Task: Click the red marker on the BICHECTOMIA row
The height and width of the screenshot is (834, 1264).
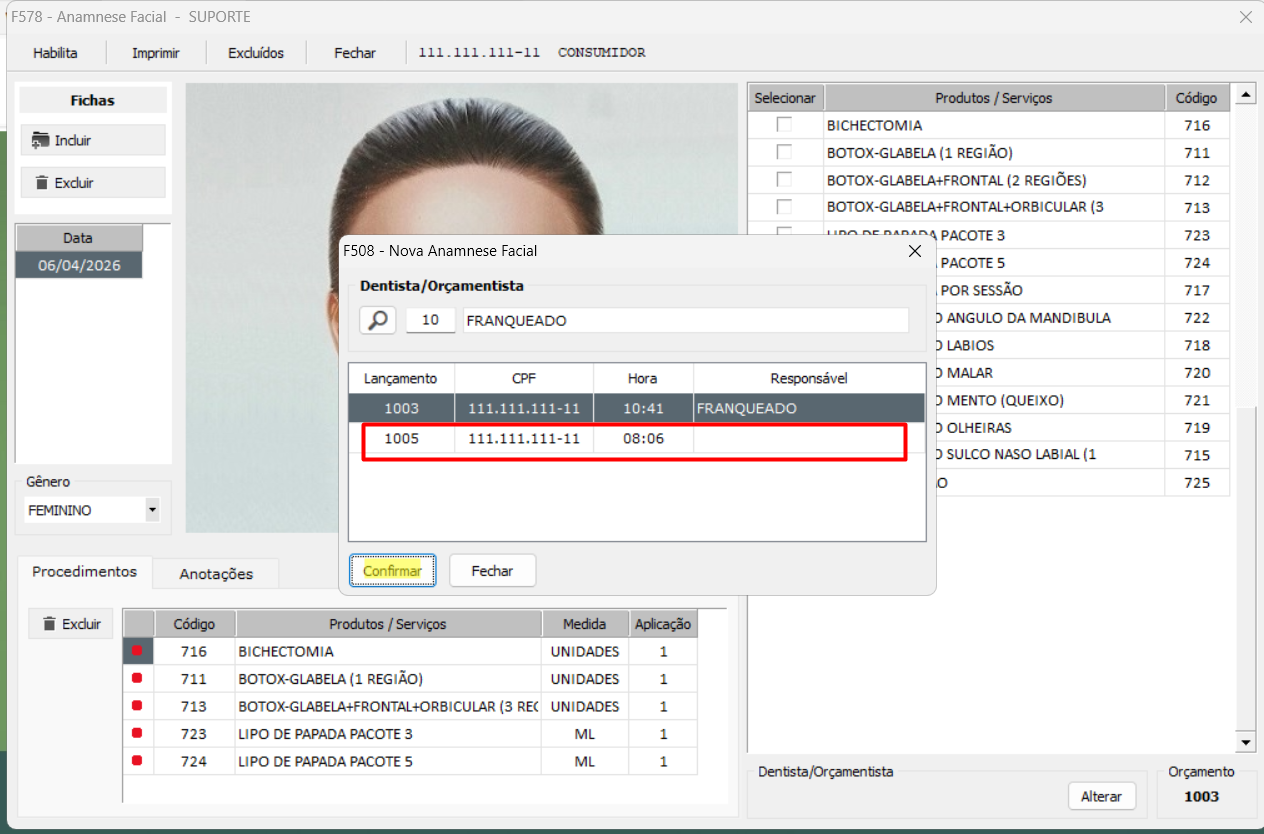Action: click(x=137, y=651)
